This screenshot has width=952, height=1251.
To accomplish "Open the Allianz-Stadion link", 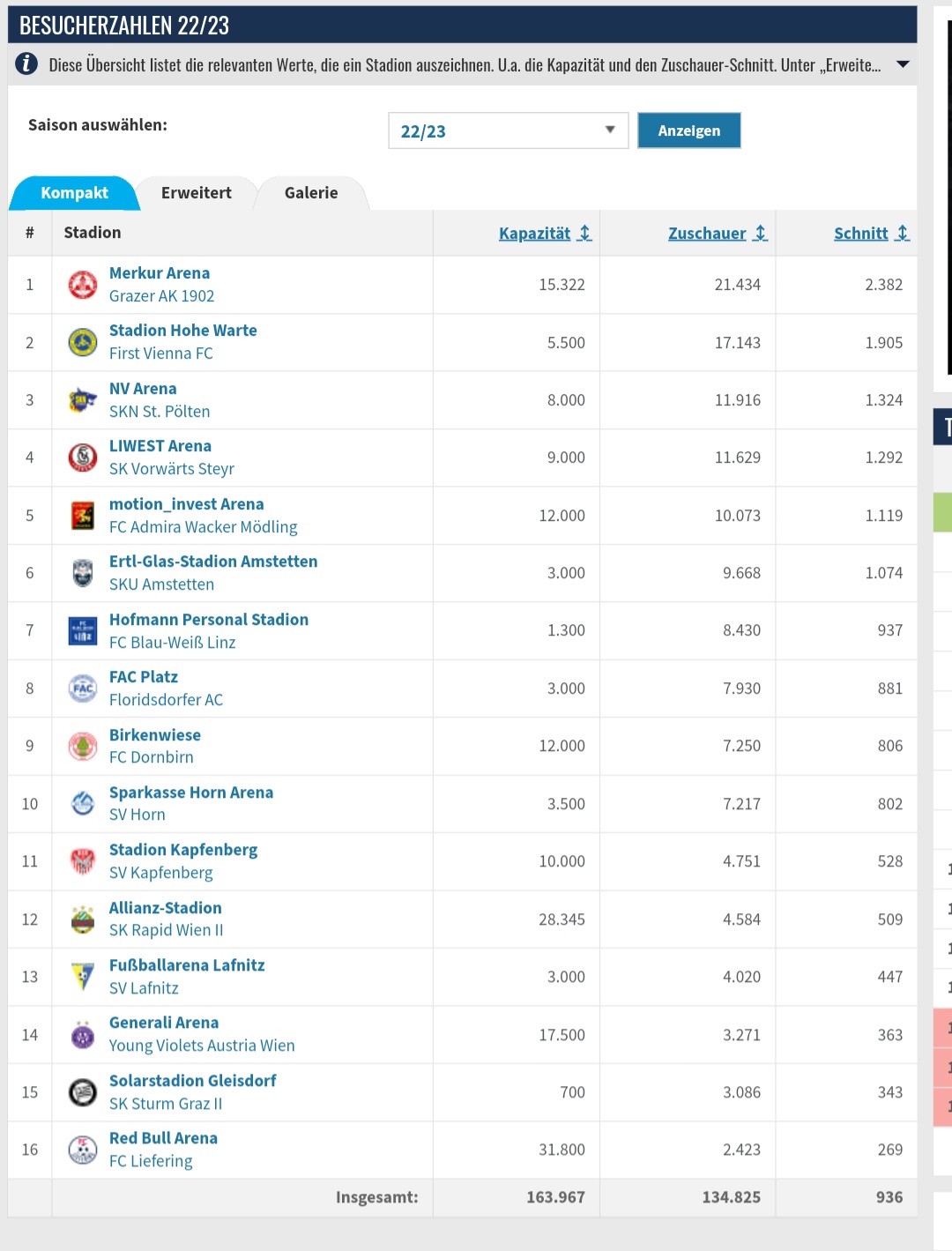I will tap(166, 908).
